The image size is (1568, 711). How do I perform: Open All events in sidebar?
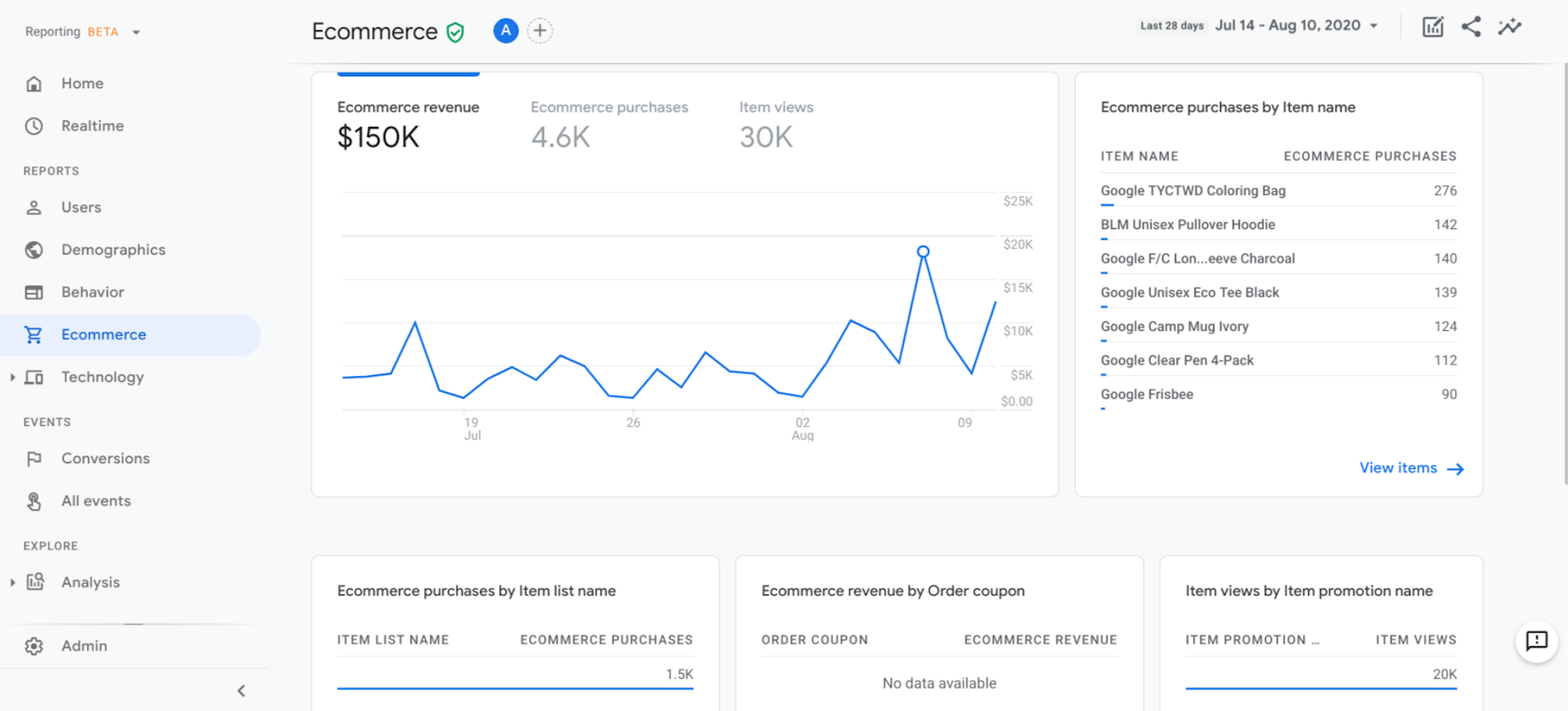(96, 501)
